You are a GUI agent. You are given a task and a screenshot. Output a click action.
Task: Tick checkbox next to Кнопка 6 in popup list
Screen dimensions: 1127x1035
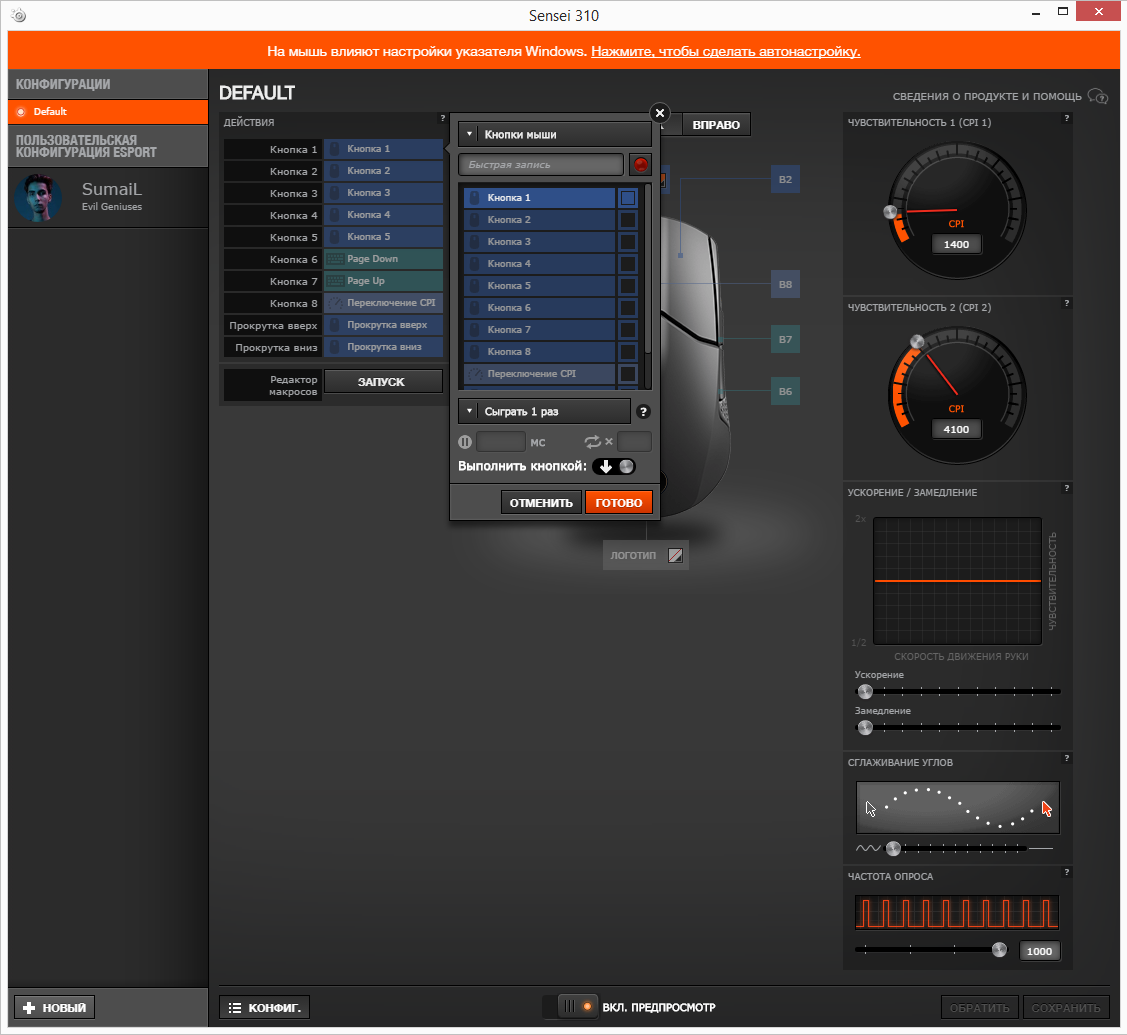[x=627, y=308]
